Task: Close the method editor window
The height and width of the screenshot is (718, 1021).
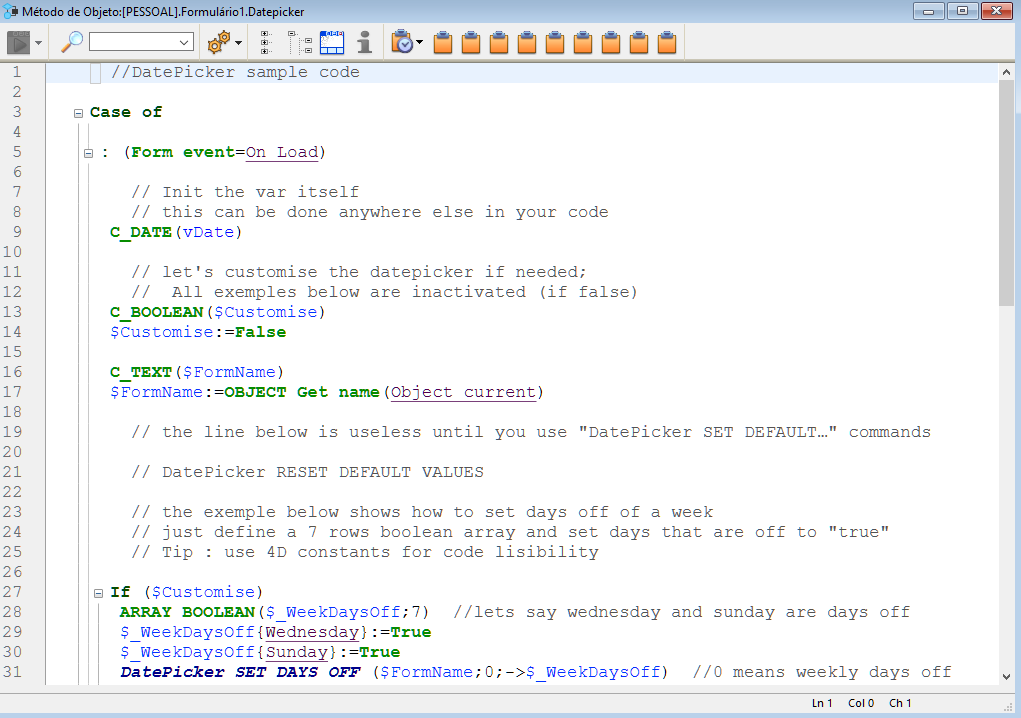Action: pyautogui.click(x=996, y=11)
